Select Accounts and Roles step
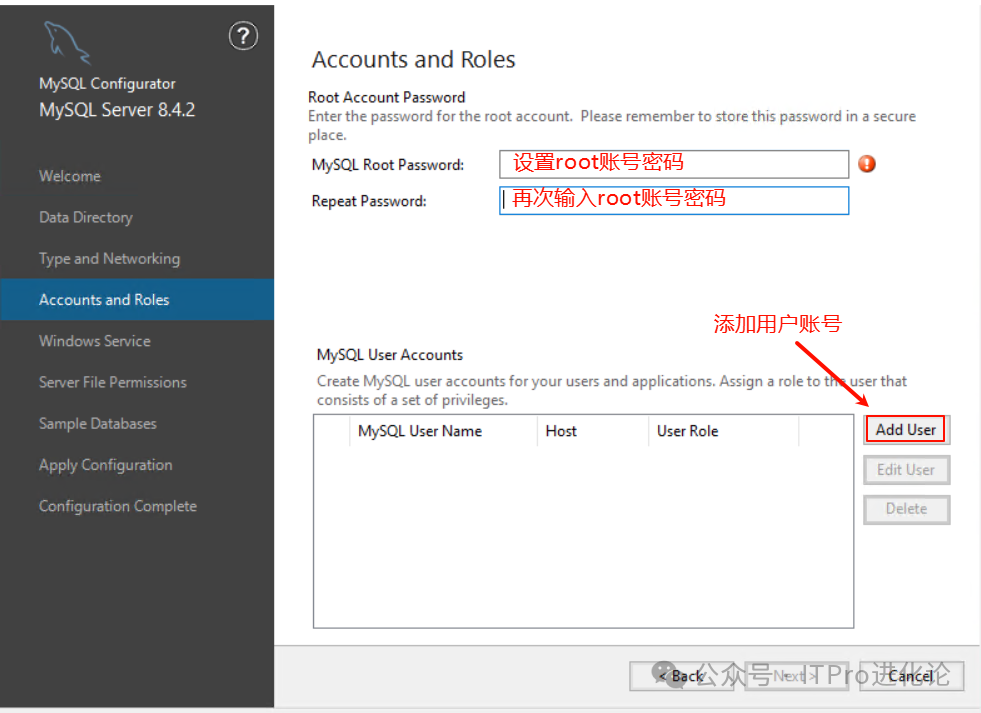 pos(137,300)
